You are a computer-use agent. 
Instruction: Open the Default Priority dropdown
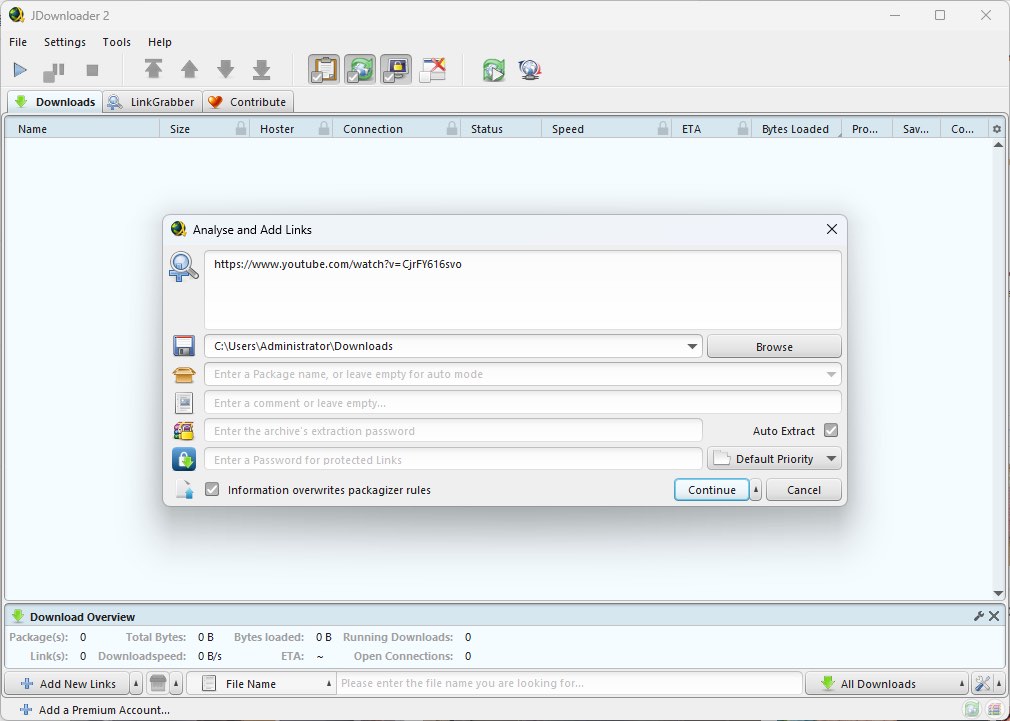tap(774, 459)
